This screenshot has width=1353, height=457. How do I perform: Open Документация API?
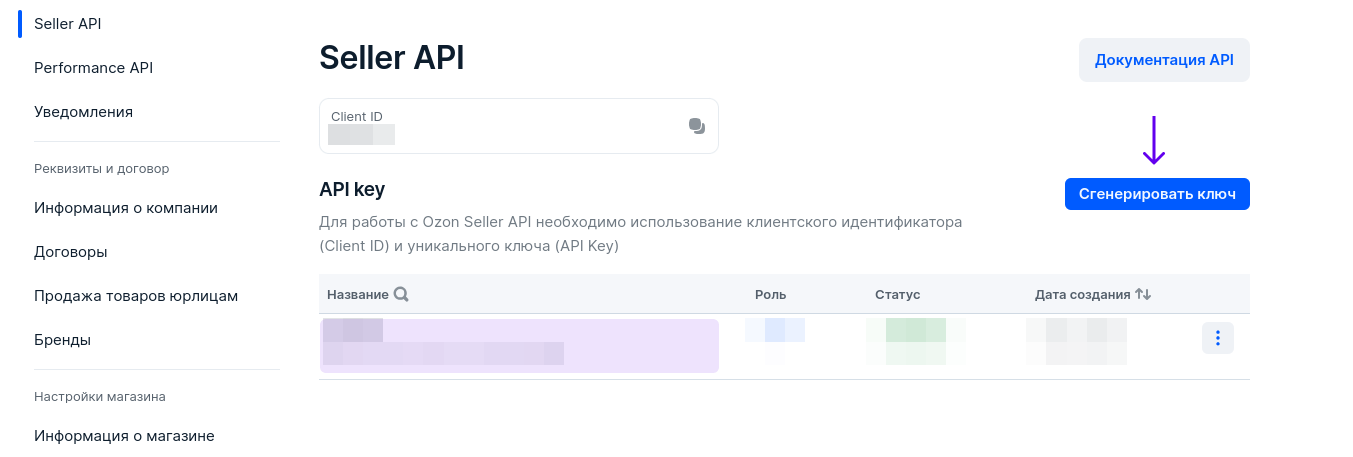1164,60
